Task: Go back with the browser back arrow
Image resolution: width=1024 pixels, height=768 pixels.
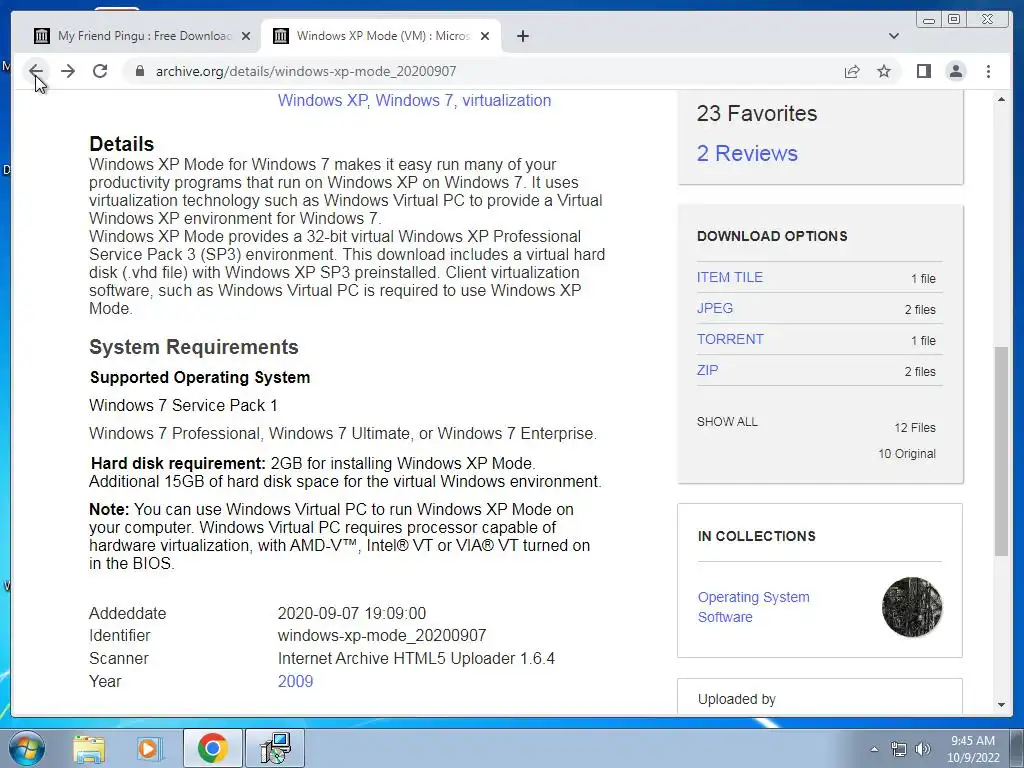Action: click(x=37, y=71)
